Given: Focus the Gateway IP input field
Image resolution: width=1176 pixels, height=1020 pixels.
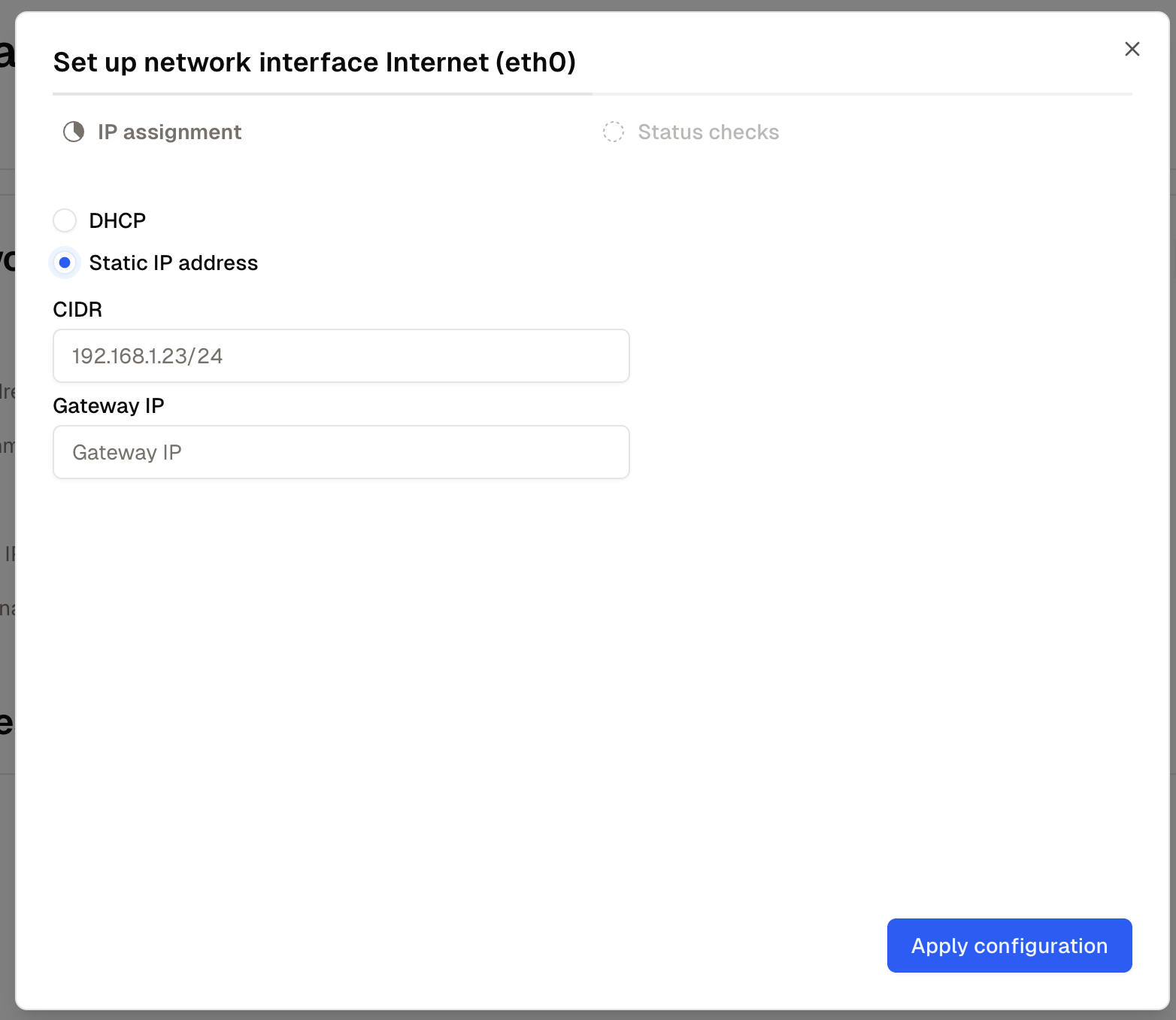Looking at the screenshot, I should coord(341,452).
